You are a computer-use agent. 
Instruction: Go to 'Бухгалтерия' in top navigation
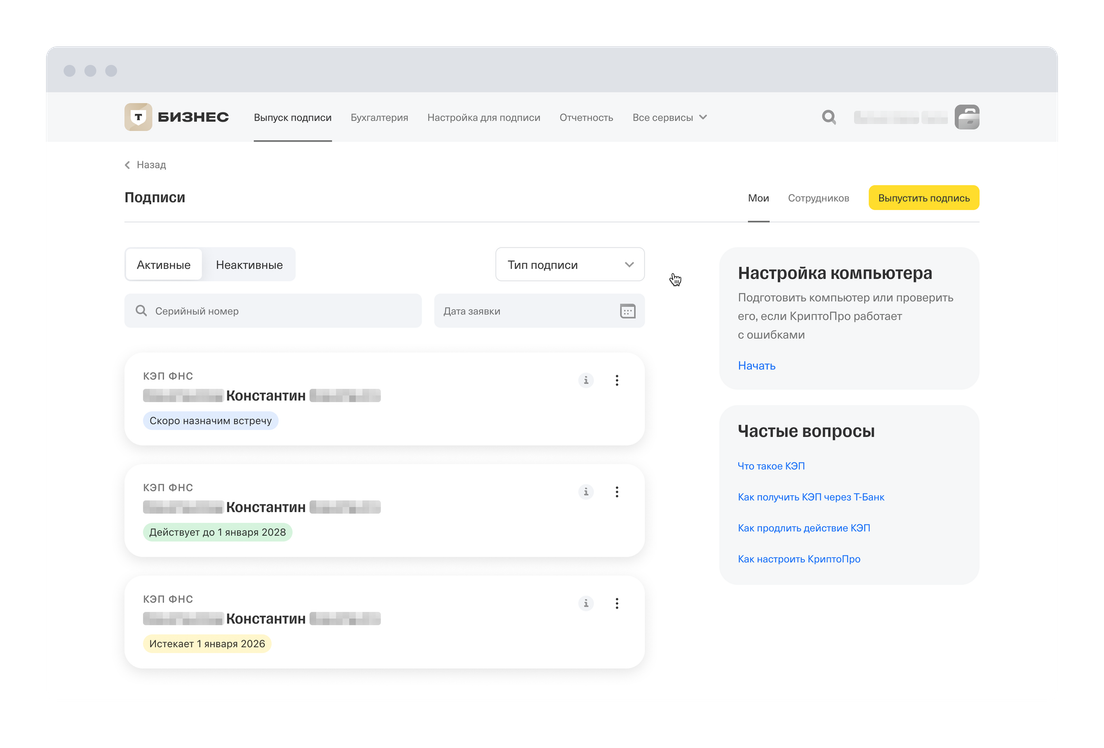click(379, 117)
